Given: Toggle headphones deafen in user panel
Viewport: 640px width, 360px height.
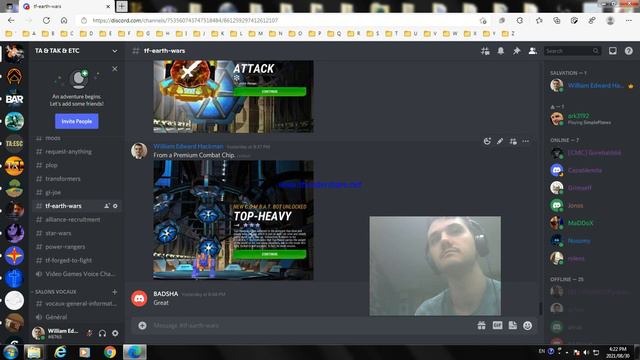Looking at the screenshot, I should 102,333.
